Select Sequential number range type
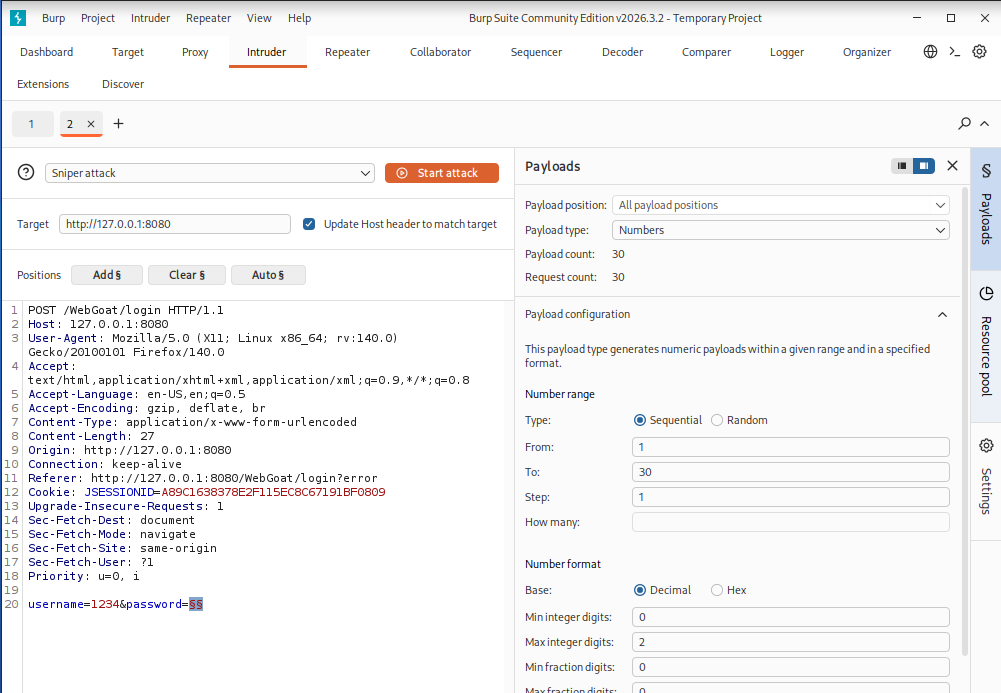Screen dimensions: 1001x693 [640, 420]
